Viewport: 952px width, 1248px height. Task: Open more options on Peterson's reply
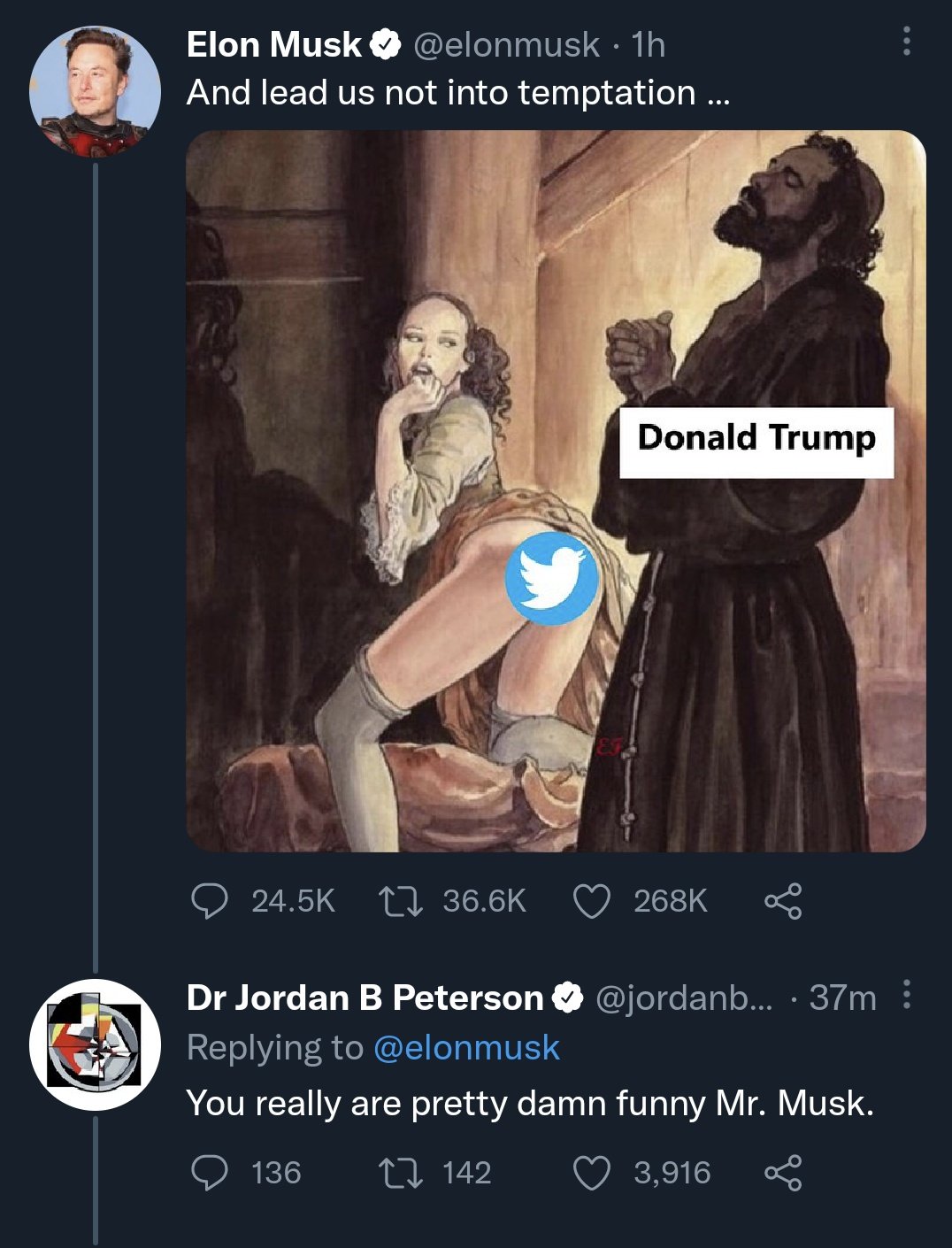[x=906, y=994]
